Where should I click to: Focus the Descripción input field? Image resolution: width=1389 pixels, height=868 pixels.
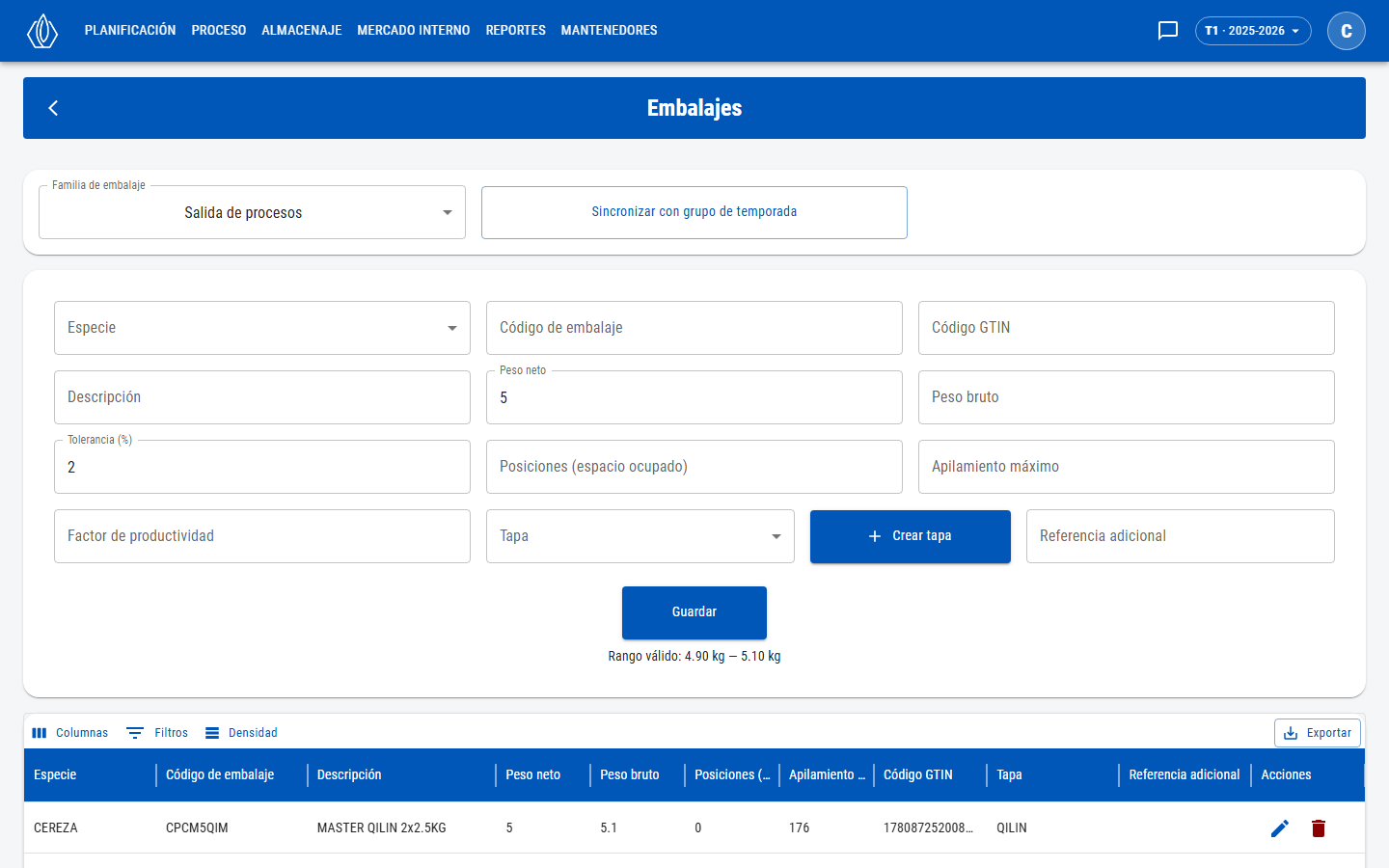(x=262, y=397)
